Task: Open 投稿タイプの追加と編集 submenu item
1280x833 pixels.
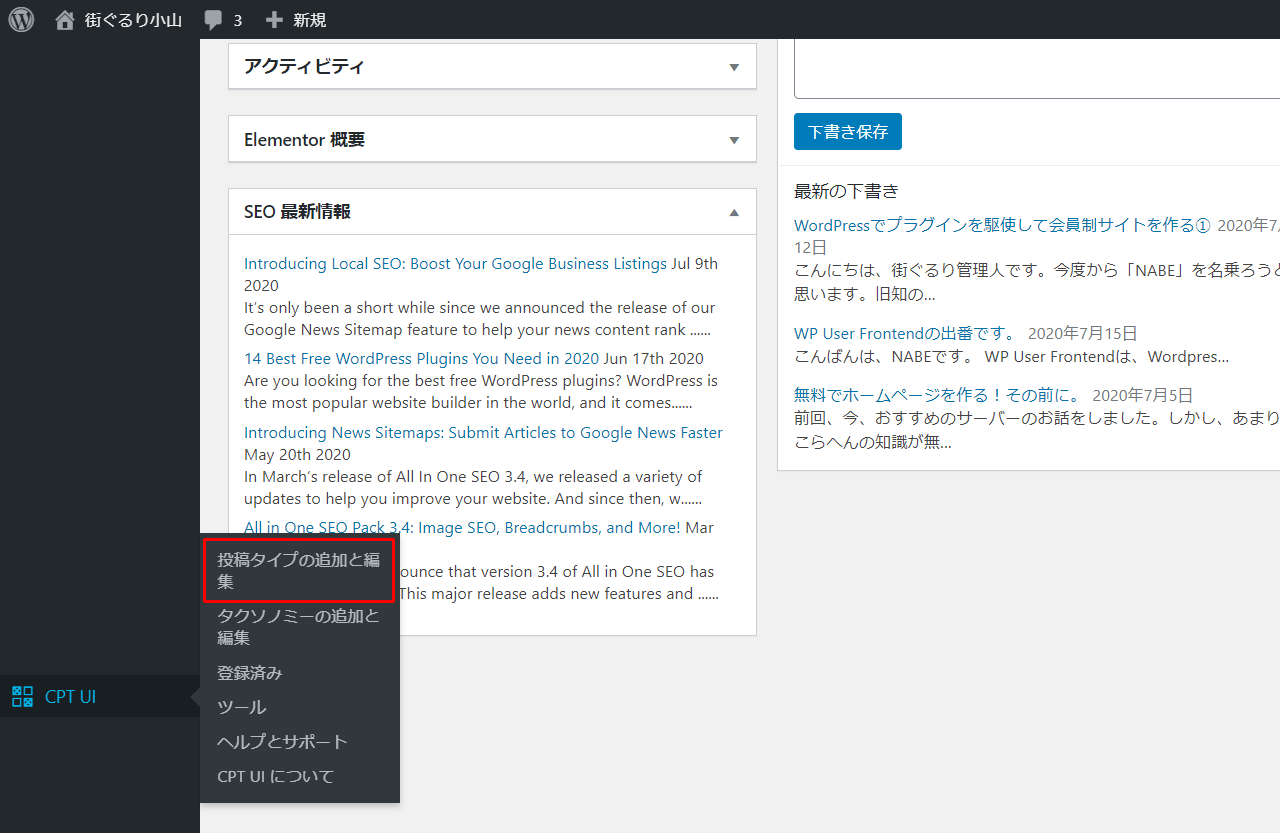Action: tap(299, 571)
